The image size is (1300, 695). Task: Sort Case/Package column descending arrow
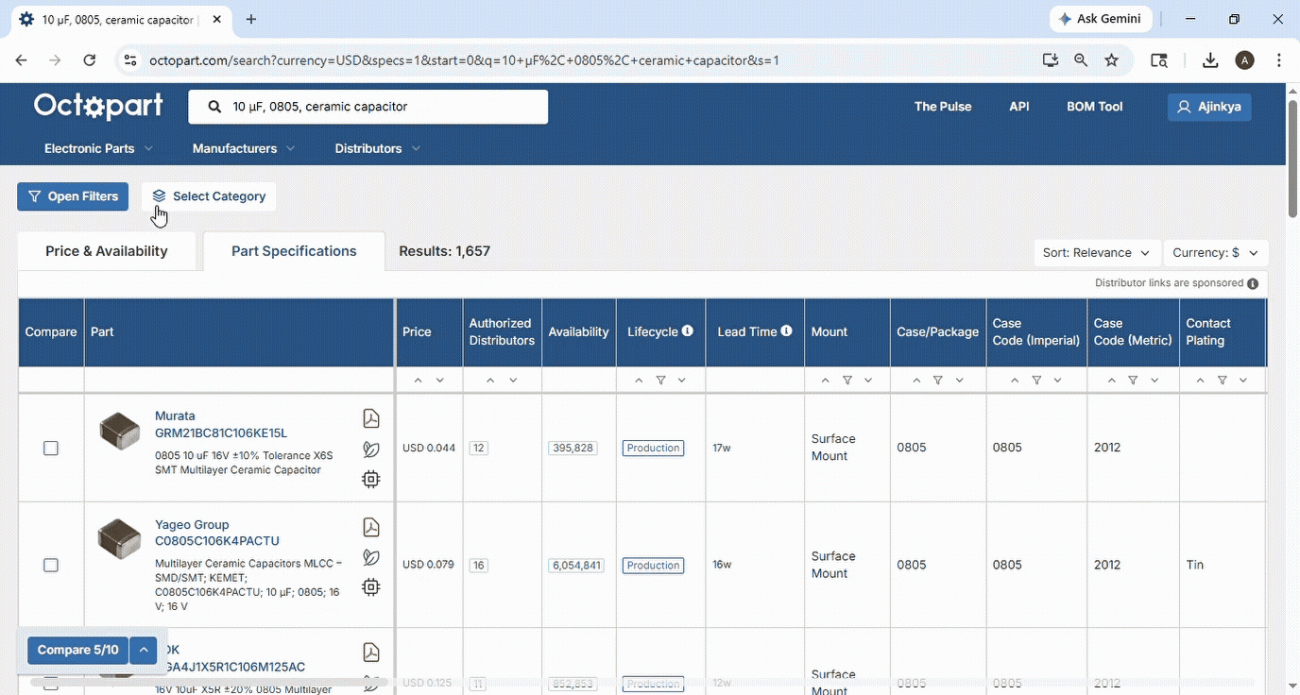tap(960, 380)
